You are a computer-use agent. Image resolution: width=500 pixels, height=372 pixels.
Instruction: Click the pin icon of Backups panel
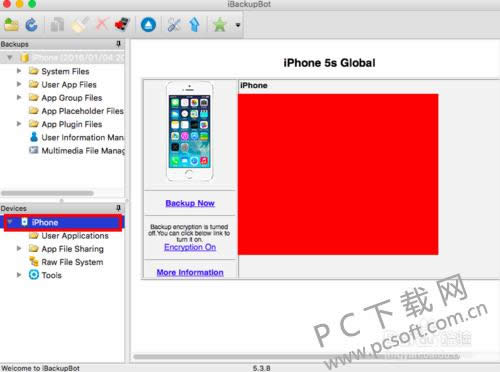click(118, 44)
